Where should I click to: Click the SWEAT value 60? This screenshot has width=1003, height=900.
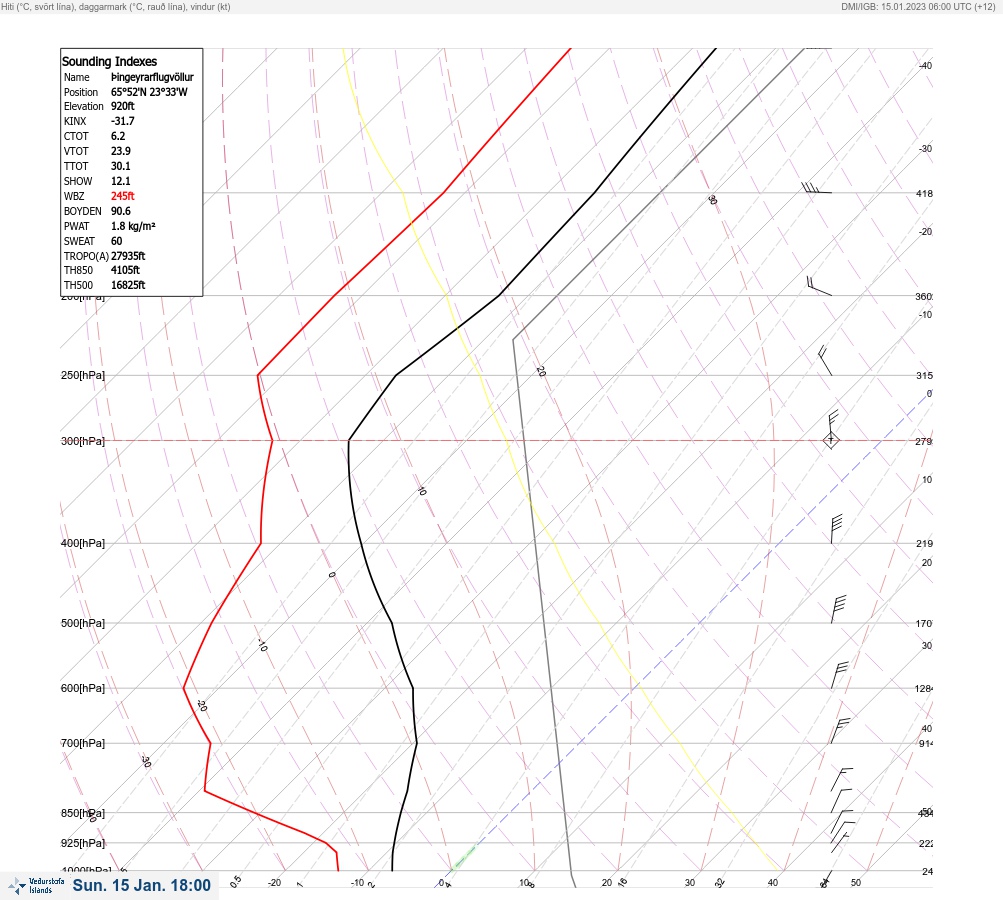coord(116,241)
